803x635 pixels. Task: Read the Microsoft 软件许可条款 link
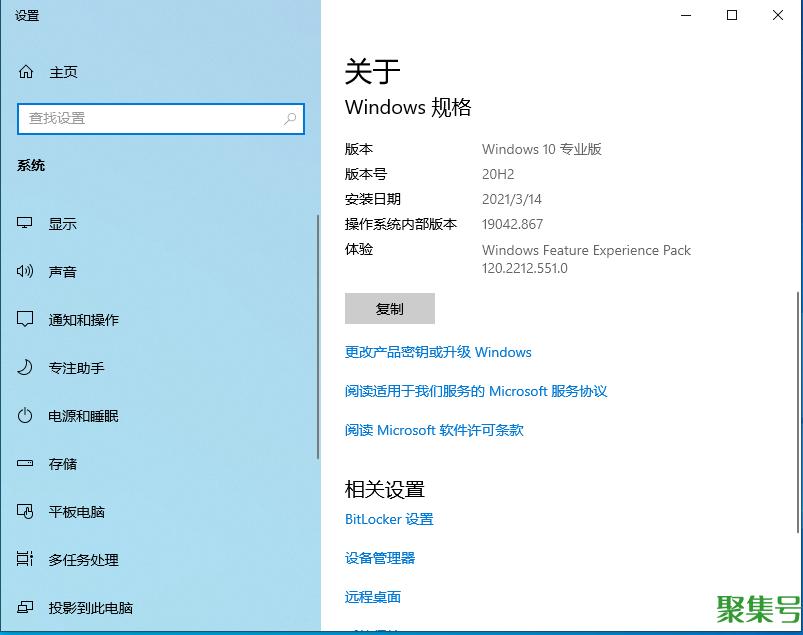pos(434,430)
